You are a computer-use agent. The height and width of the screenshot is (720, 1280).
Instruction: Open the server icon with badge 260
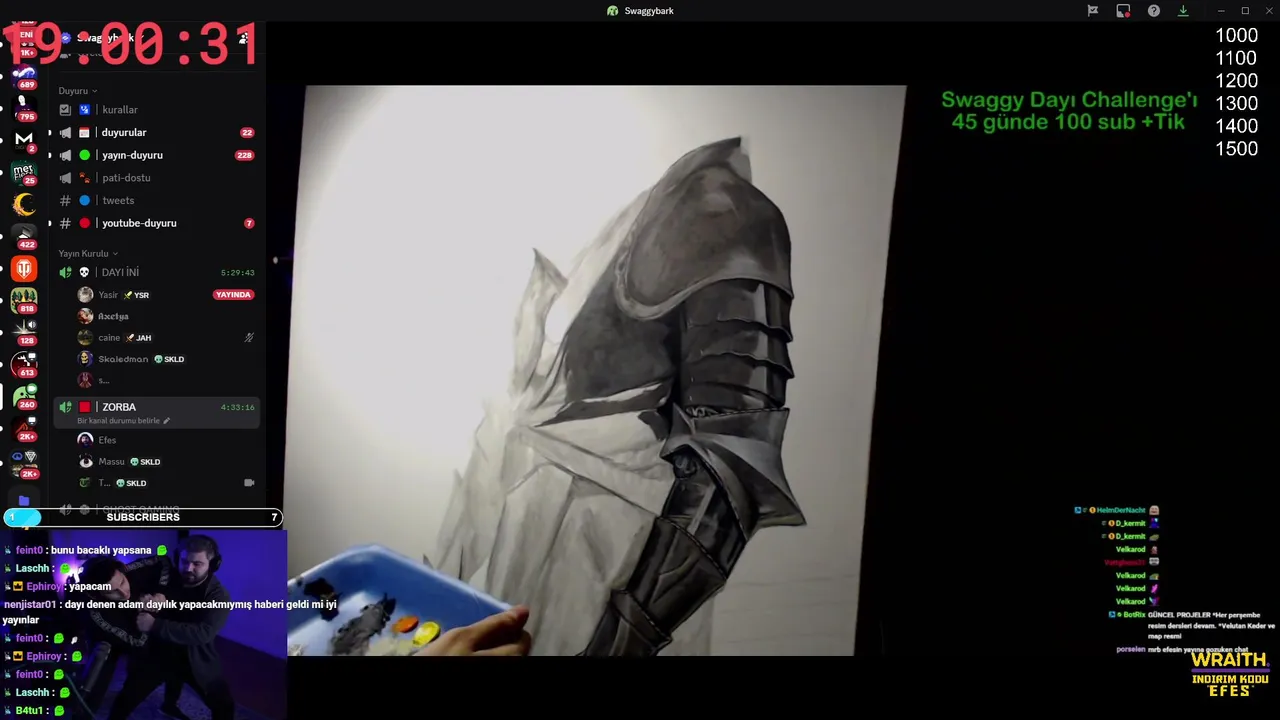click(24, 396)
